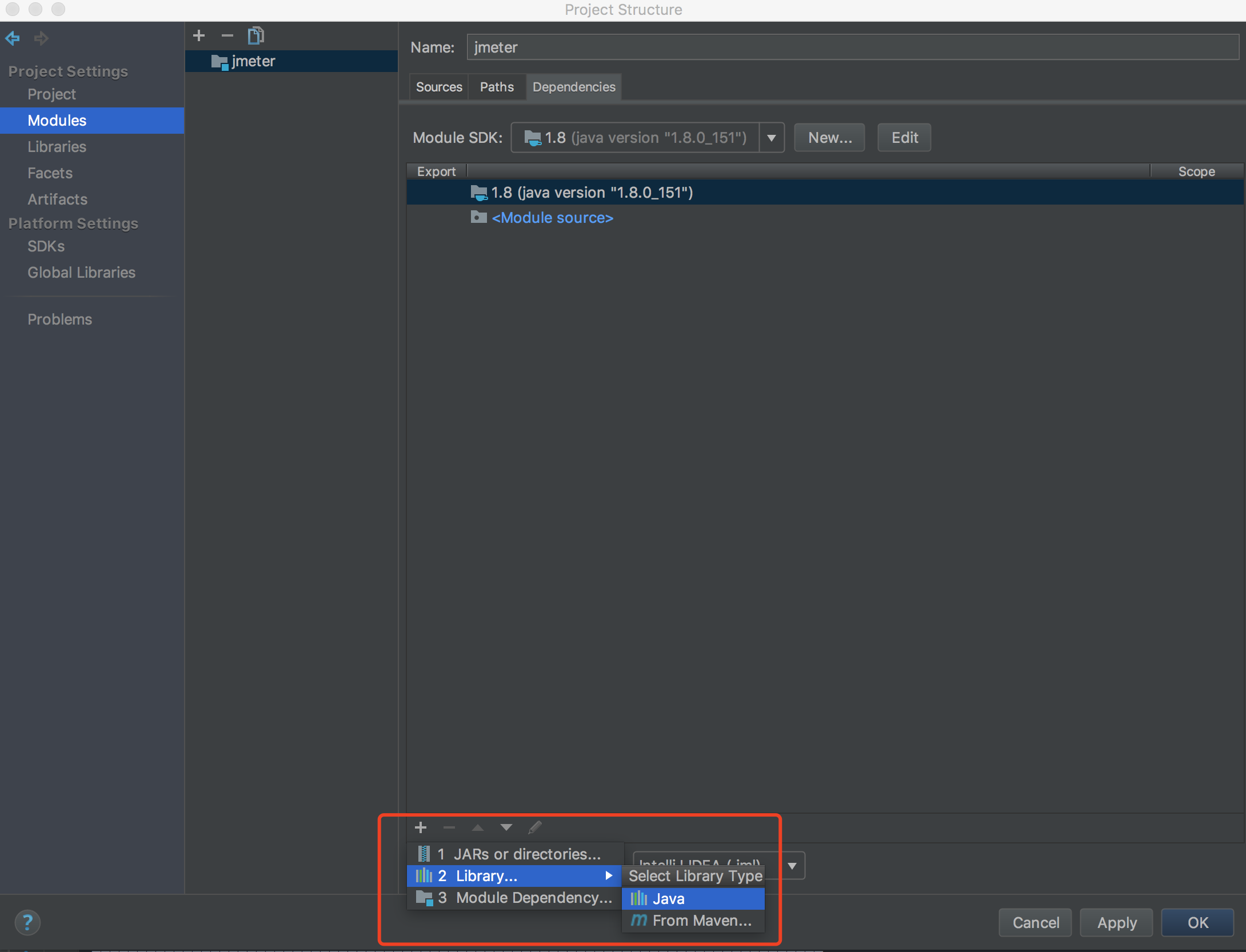Choose JARs or directories... option
This screenshot has height=952, width=1246.
pyautogui.click(x=515, y=854)
